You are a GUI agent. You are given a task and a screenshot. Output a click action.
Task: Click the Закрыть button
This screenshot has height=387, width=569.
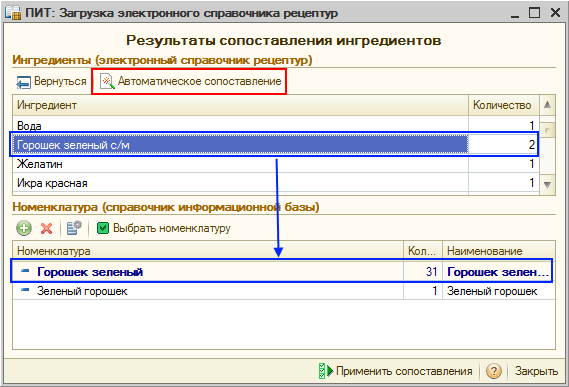tap(536, 371)
